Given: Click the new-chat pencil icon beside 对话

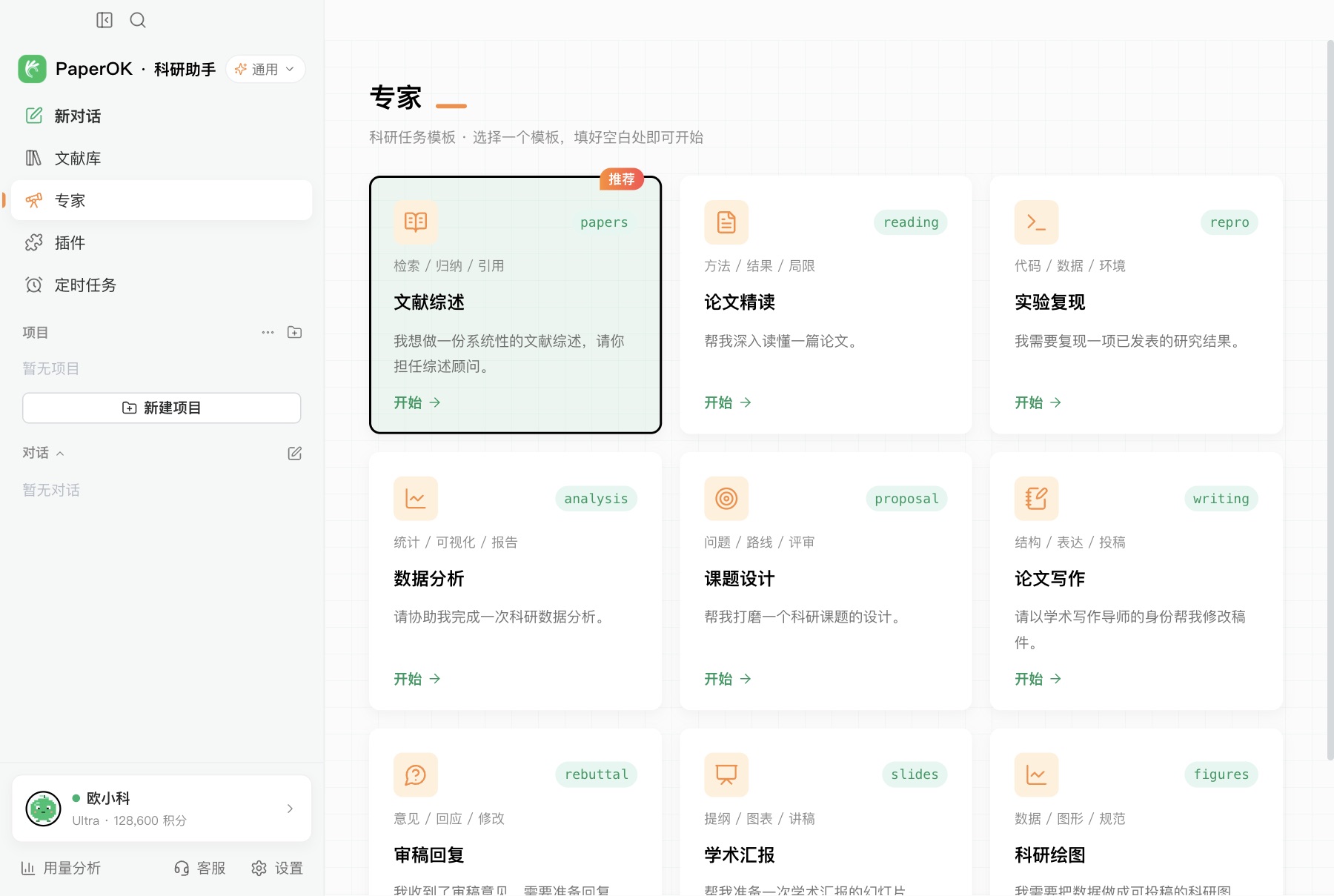Looking at the screenshot, I should (295, 453).
